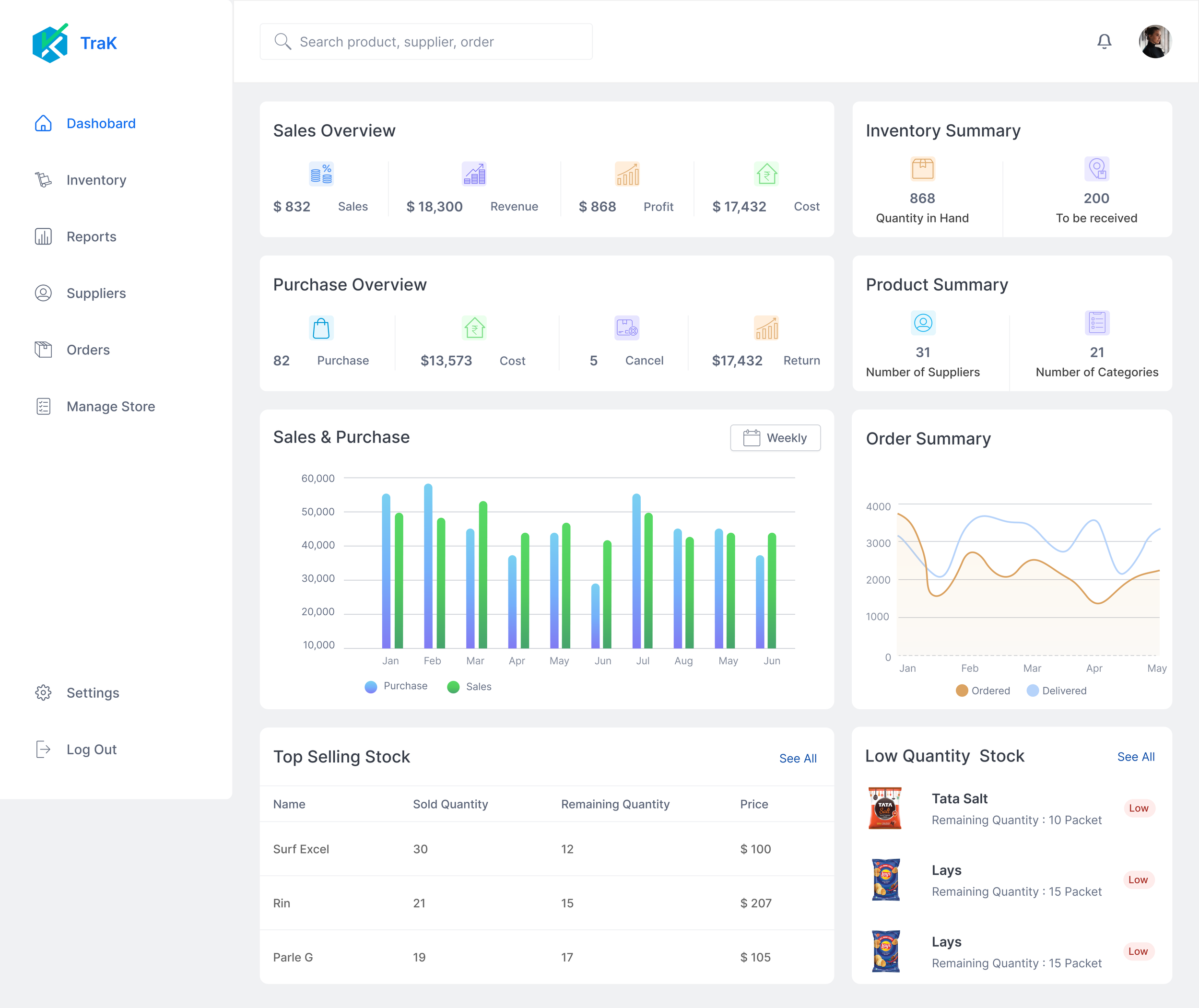Viewport: 1199px width, 1008px height.
Task: Go to Inventory in sidebar
Action: (x=96, y=180)
